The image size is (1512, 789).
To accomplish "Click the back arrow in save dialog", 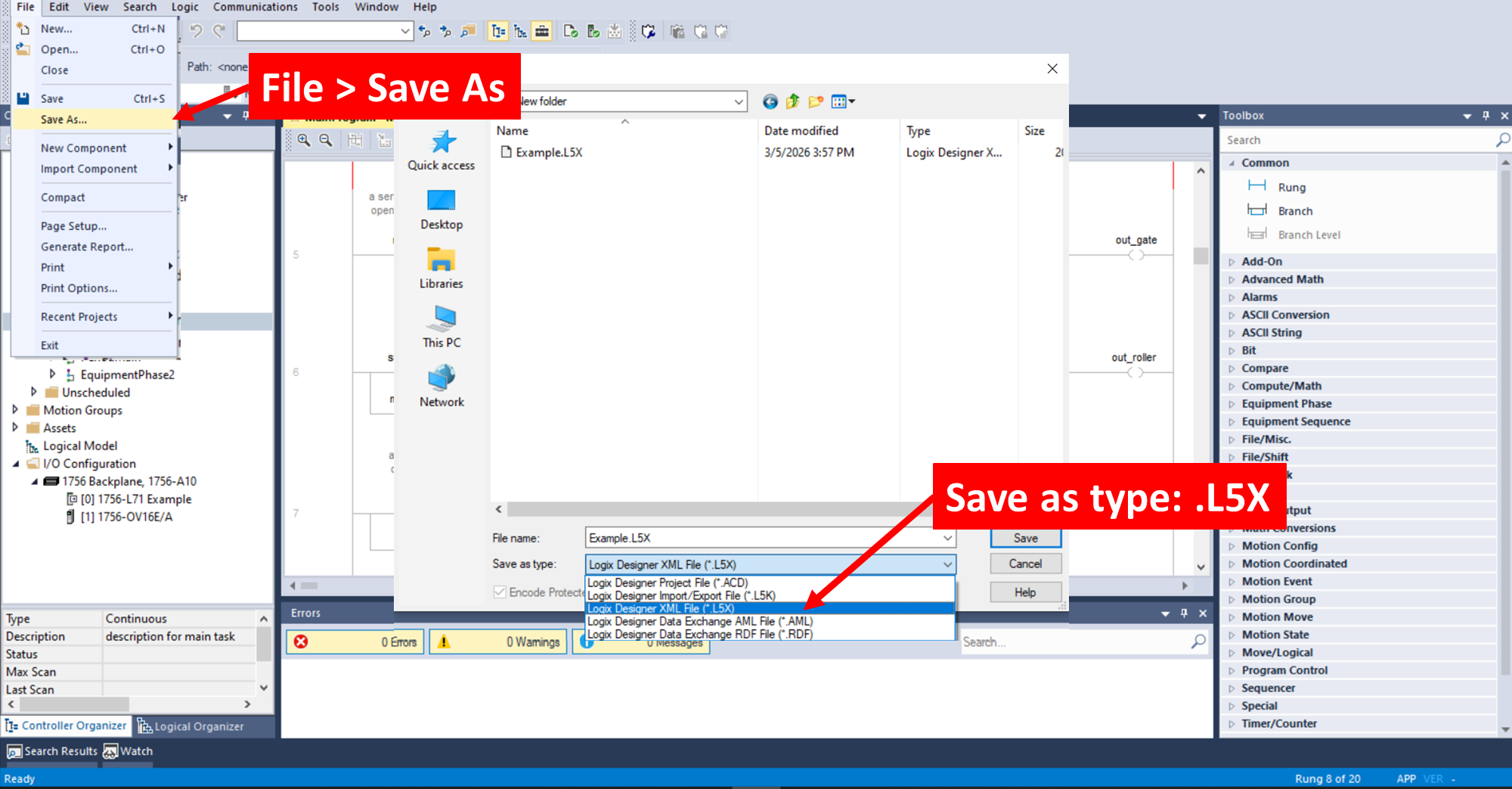I will 770,101.
